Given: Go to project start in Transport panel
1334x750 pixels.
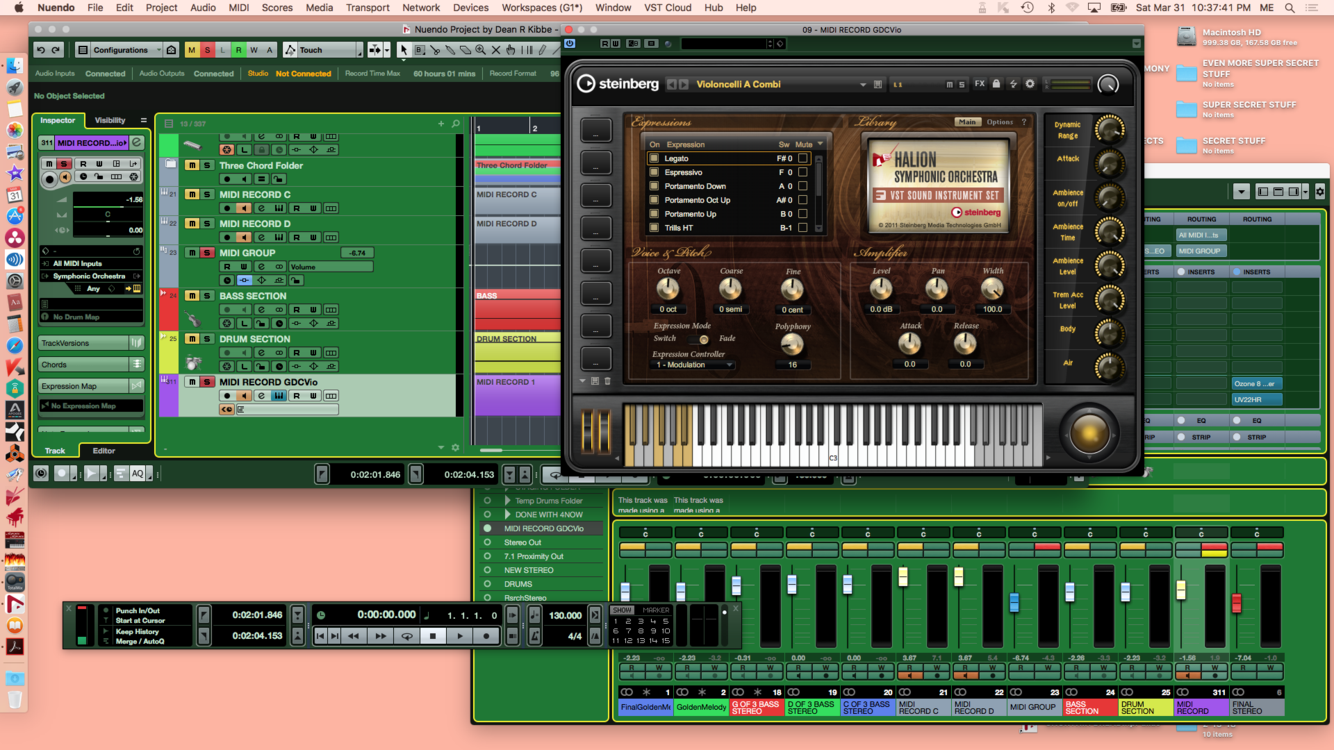Looking at the screenshot, I should (x=321, y=636).
